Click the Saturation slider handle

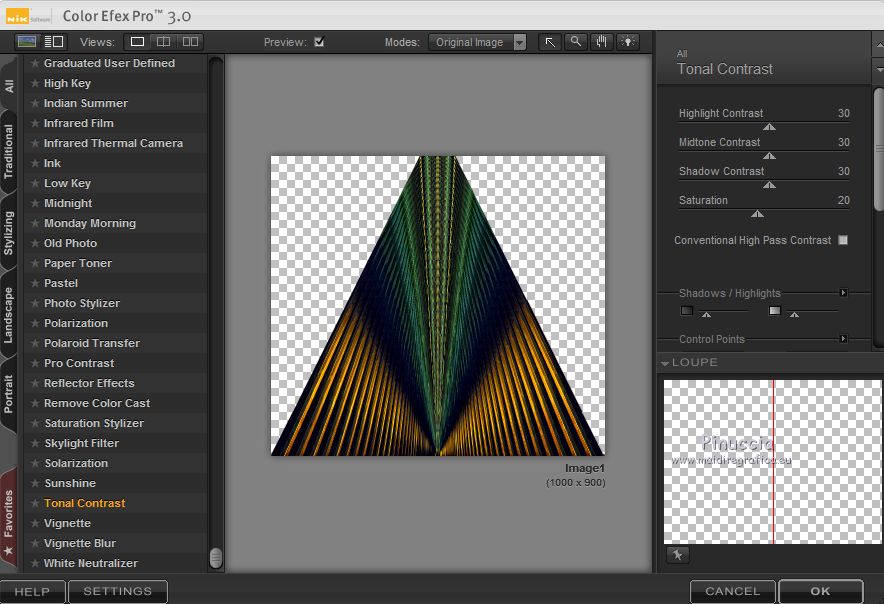coord(757,214)
